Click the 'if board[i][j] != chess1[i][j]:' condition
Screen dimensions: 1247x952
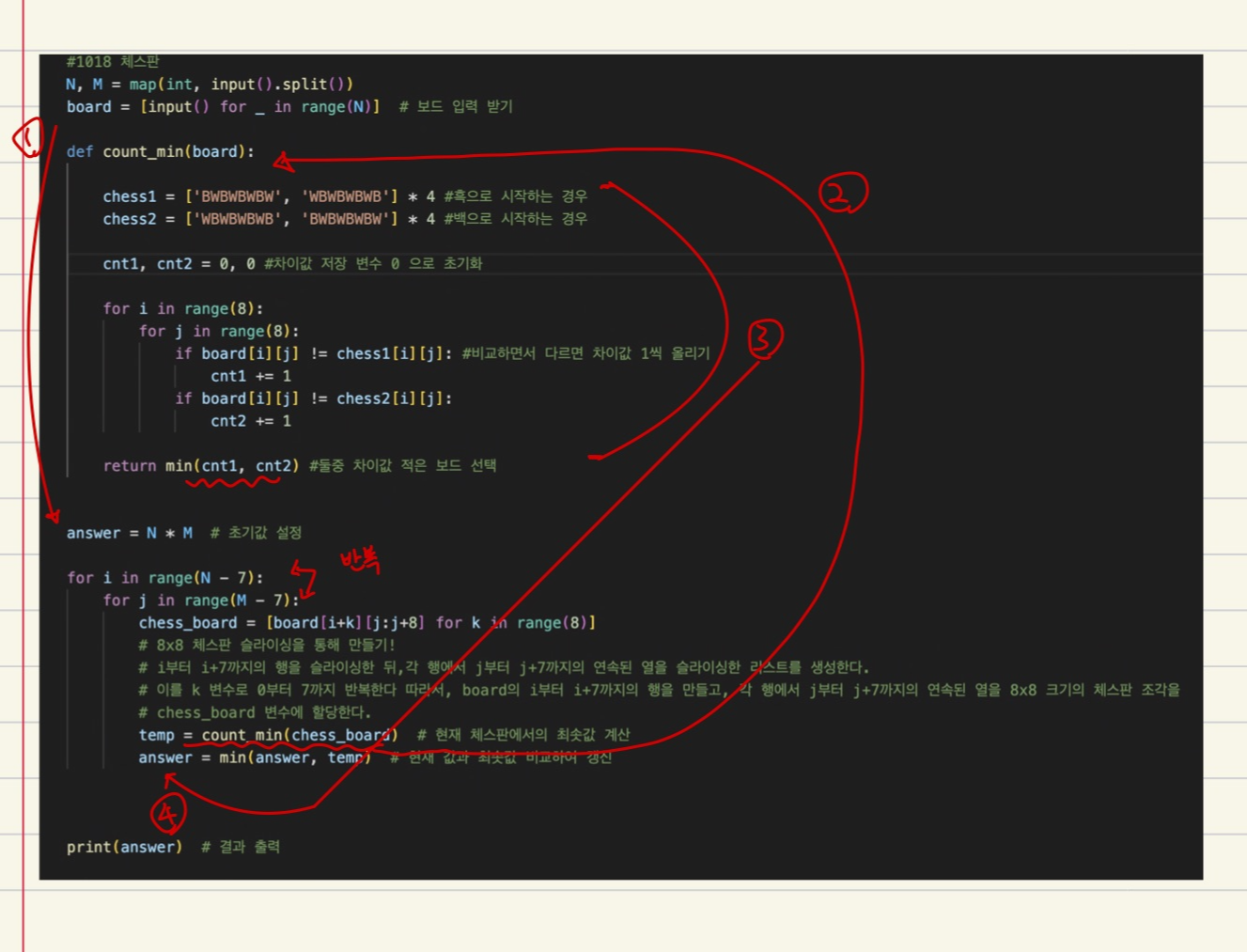(x=314, y=354)
